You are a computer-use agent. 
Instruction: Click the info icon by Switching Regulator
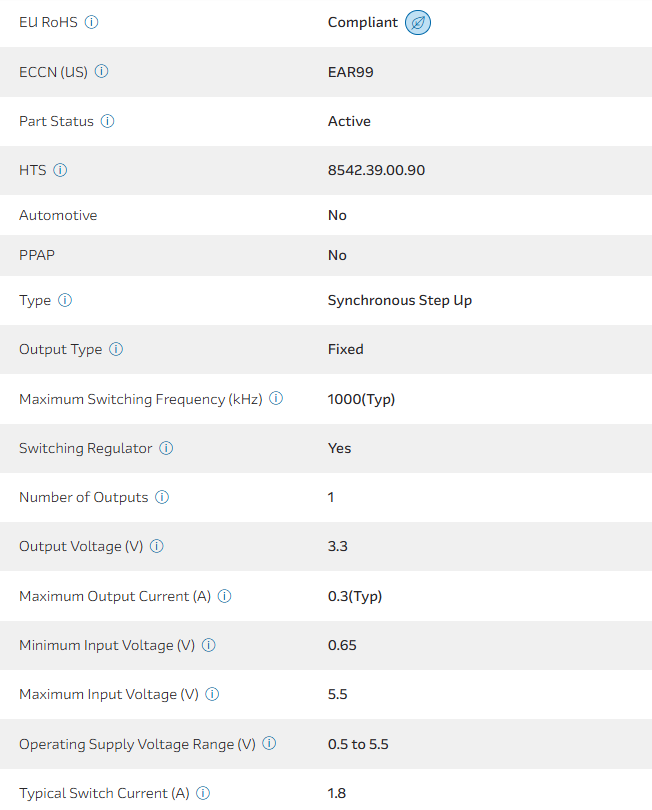(166, 448)
